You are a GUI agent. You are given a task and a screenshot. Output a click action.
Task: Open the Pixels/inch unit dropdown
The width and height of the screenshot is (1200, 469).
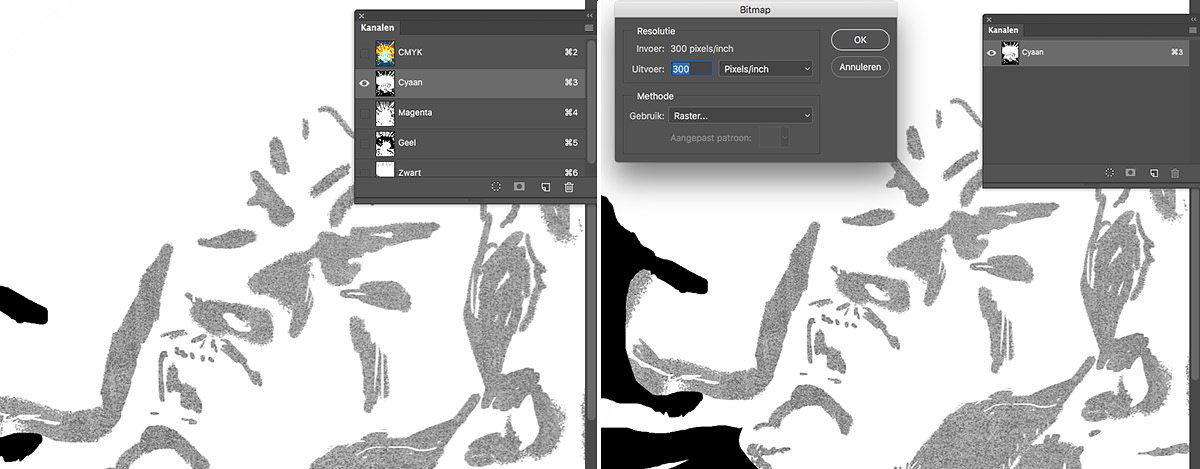coord(766,68)
